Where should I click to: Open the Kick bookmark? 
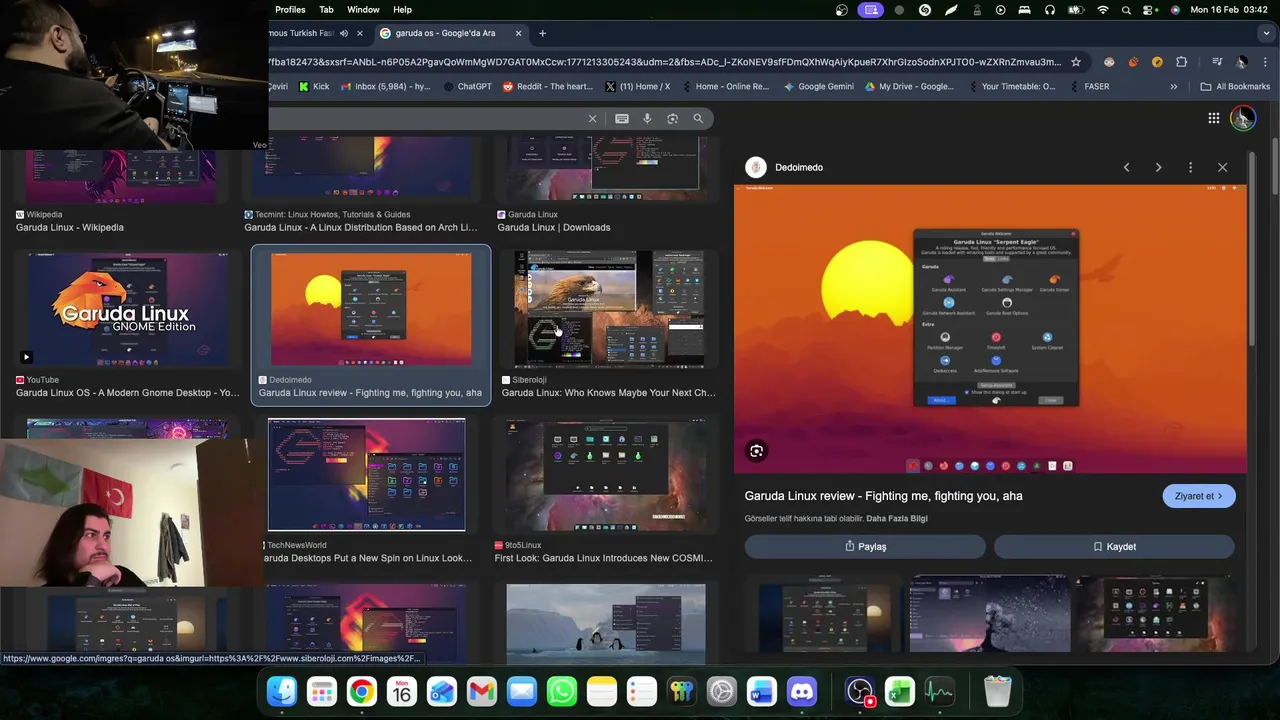coord(313,87)
